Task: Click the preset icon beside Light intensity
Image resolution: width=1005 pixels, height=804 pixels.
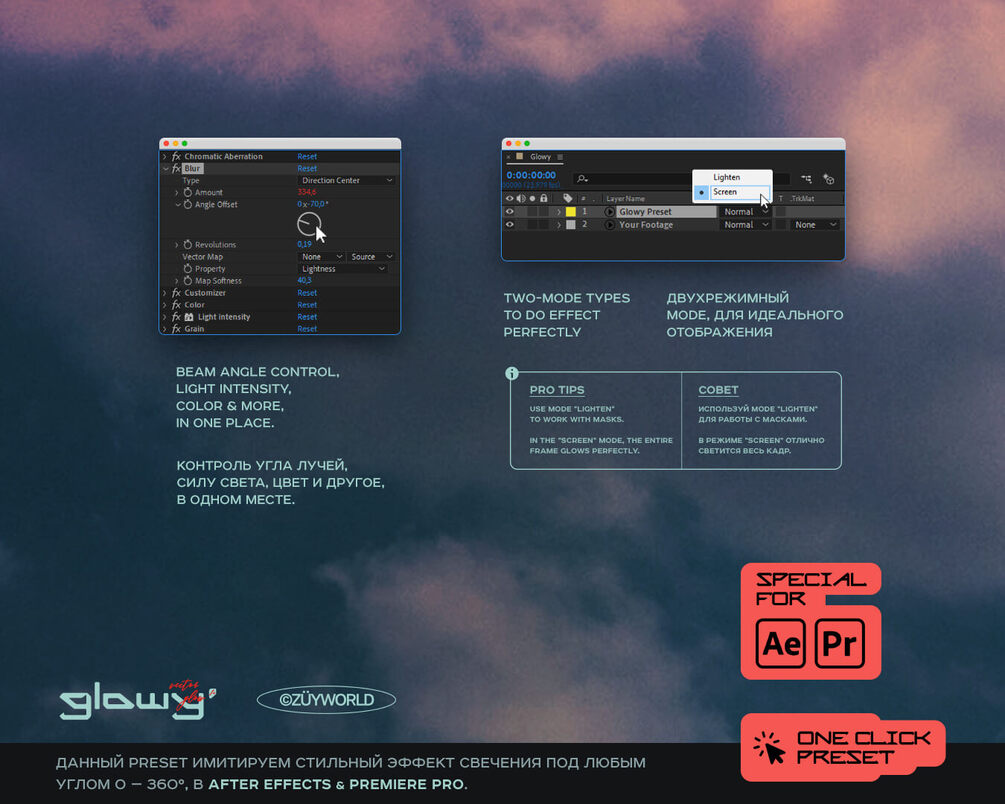Action: pos(189,317)
